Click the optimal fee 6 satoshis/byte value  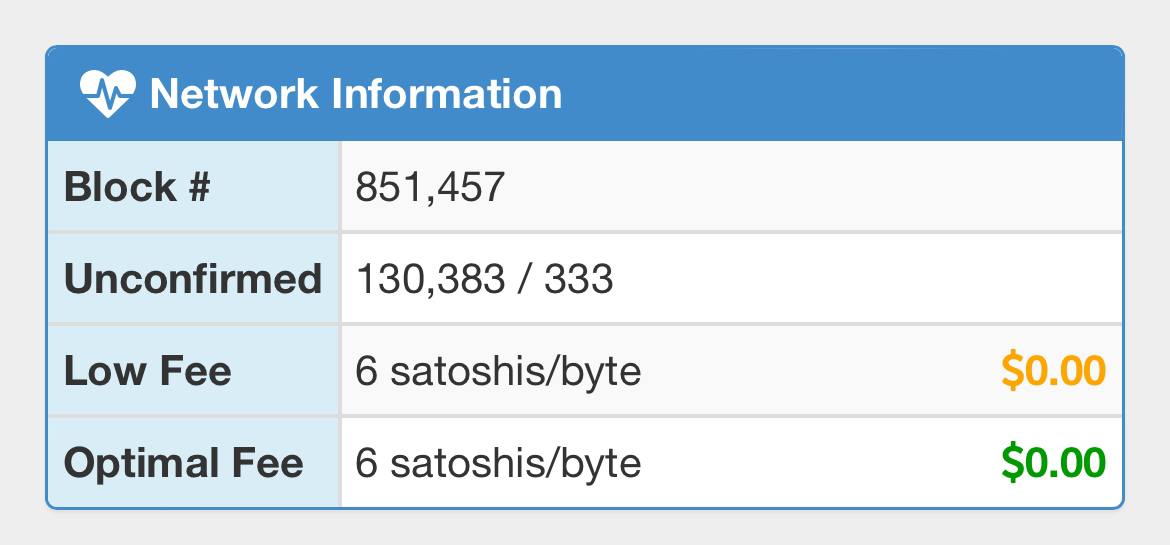pyautogui.click(x=498, y=463)
